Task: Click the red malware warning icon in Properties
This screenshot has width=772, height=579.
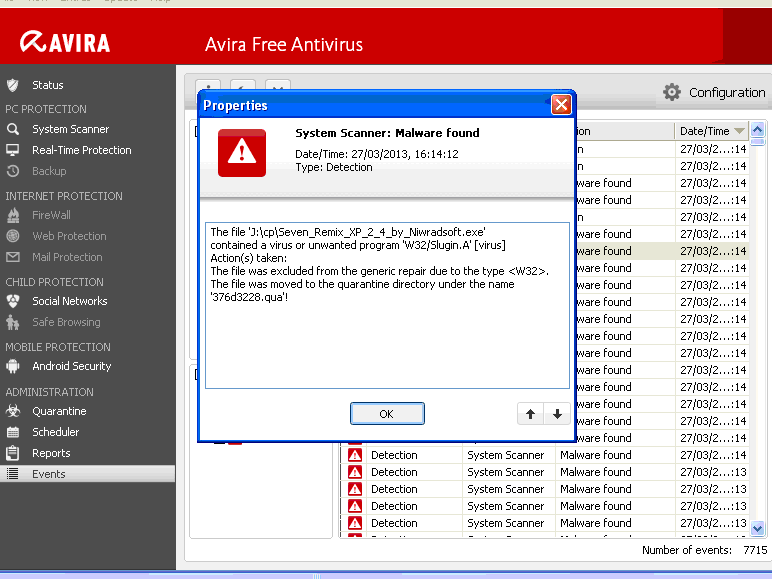Action: tap(242, 153)
